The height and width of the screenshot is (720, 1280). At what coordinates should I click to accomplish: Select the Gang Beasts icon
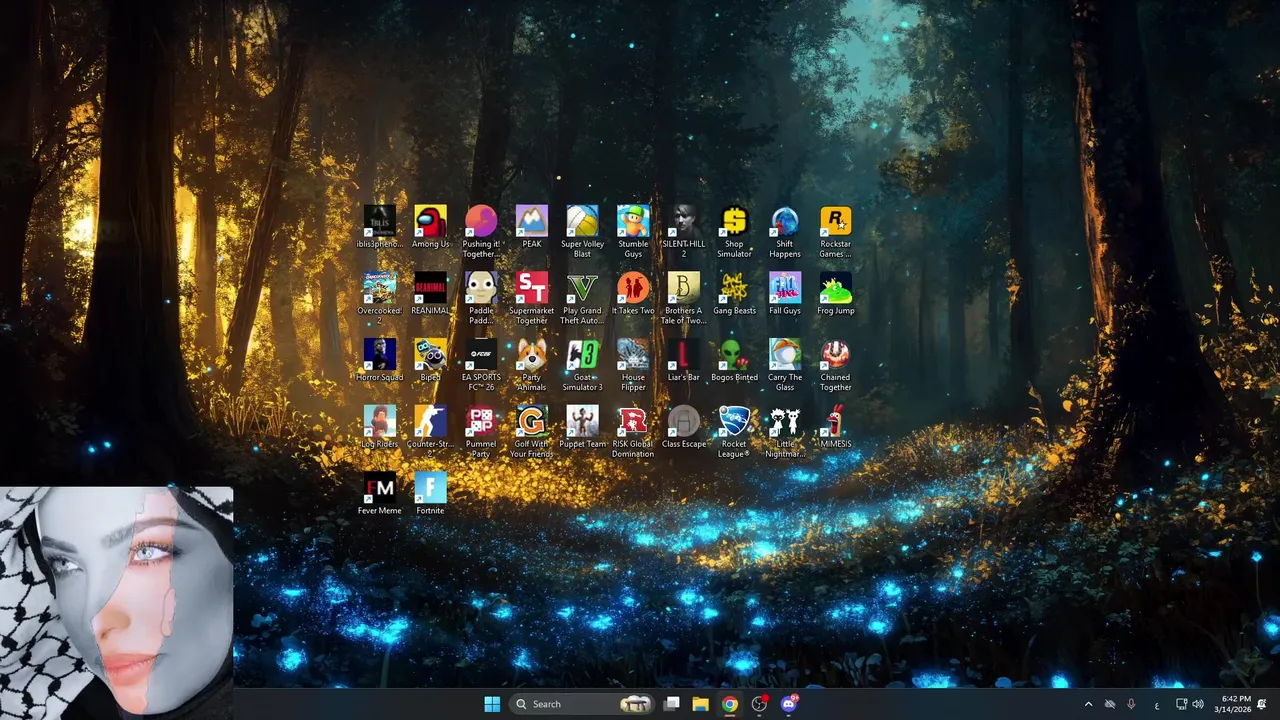tap(734, 294)
